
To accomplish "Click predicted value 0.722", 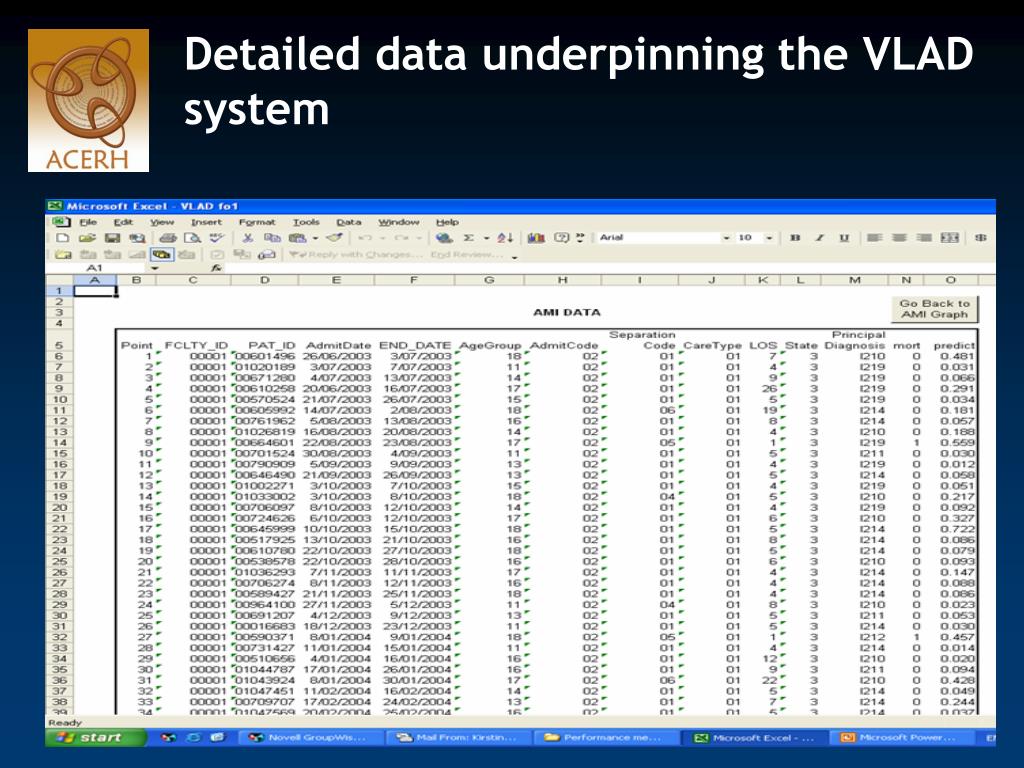I will pyautogui.click(x=957, y=529).
